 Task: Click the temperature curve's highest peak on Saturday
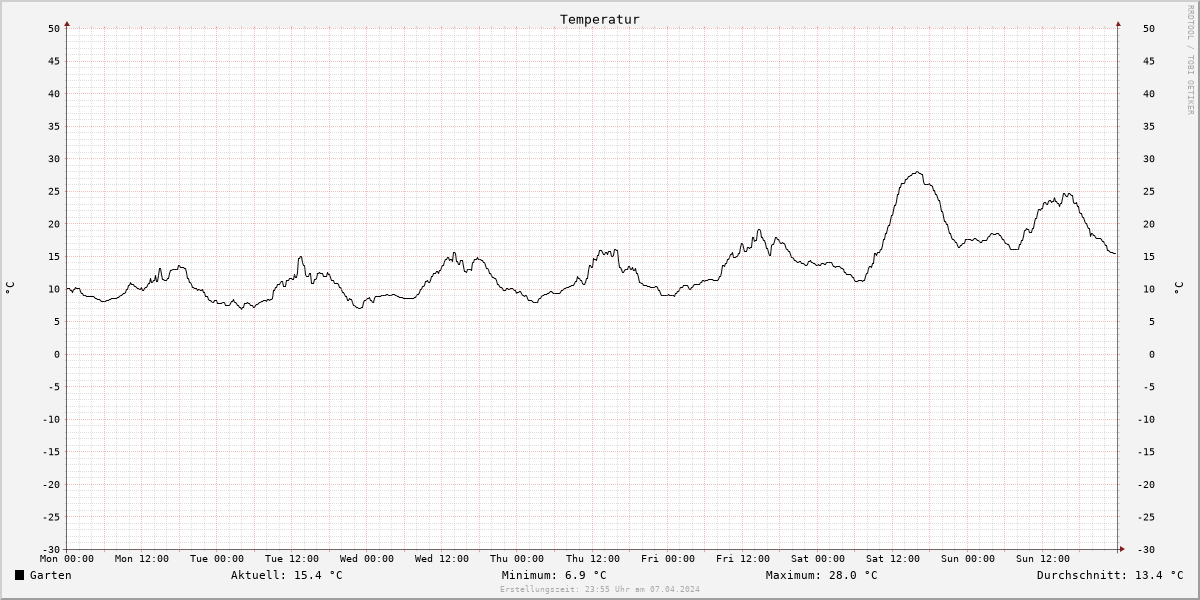pos(917,172)
